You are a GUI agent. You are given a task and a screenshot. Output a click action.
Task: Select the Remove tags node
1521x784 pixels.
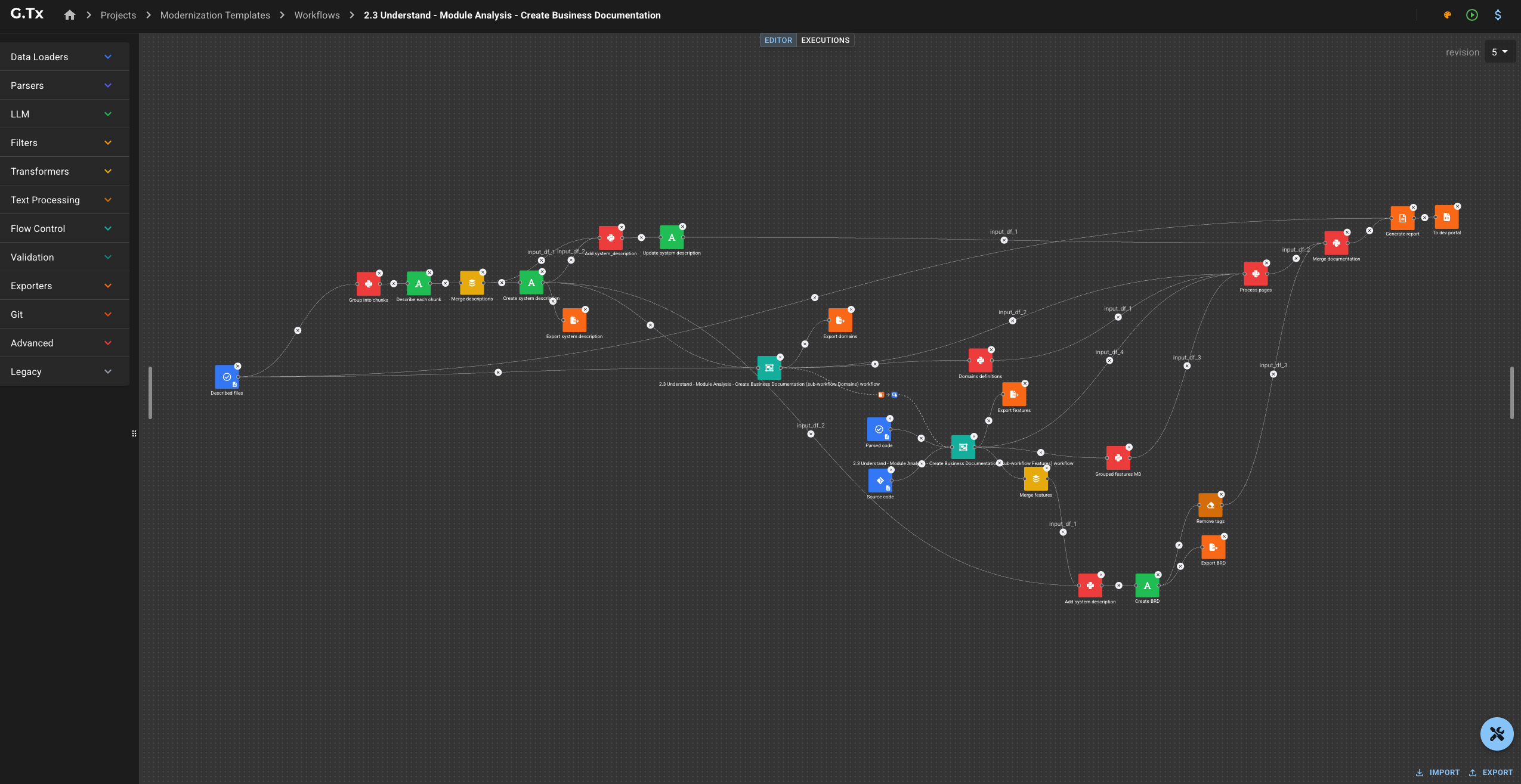pyautogui.click(x=1210, y=506)
